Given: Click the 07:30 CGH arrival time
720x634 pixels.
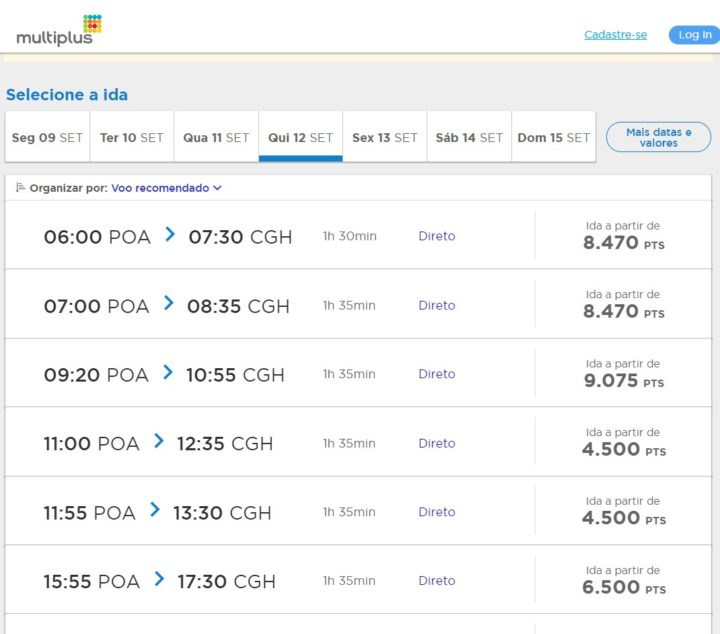Looking at the screenshot, I should coord(241,237).
